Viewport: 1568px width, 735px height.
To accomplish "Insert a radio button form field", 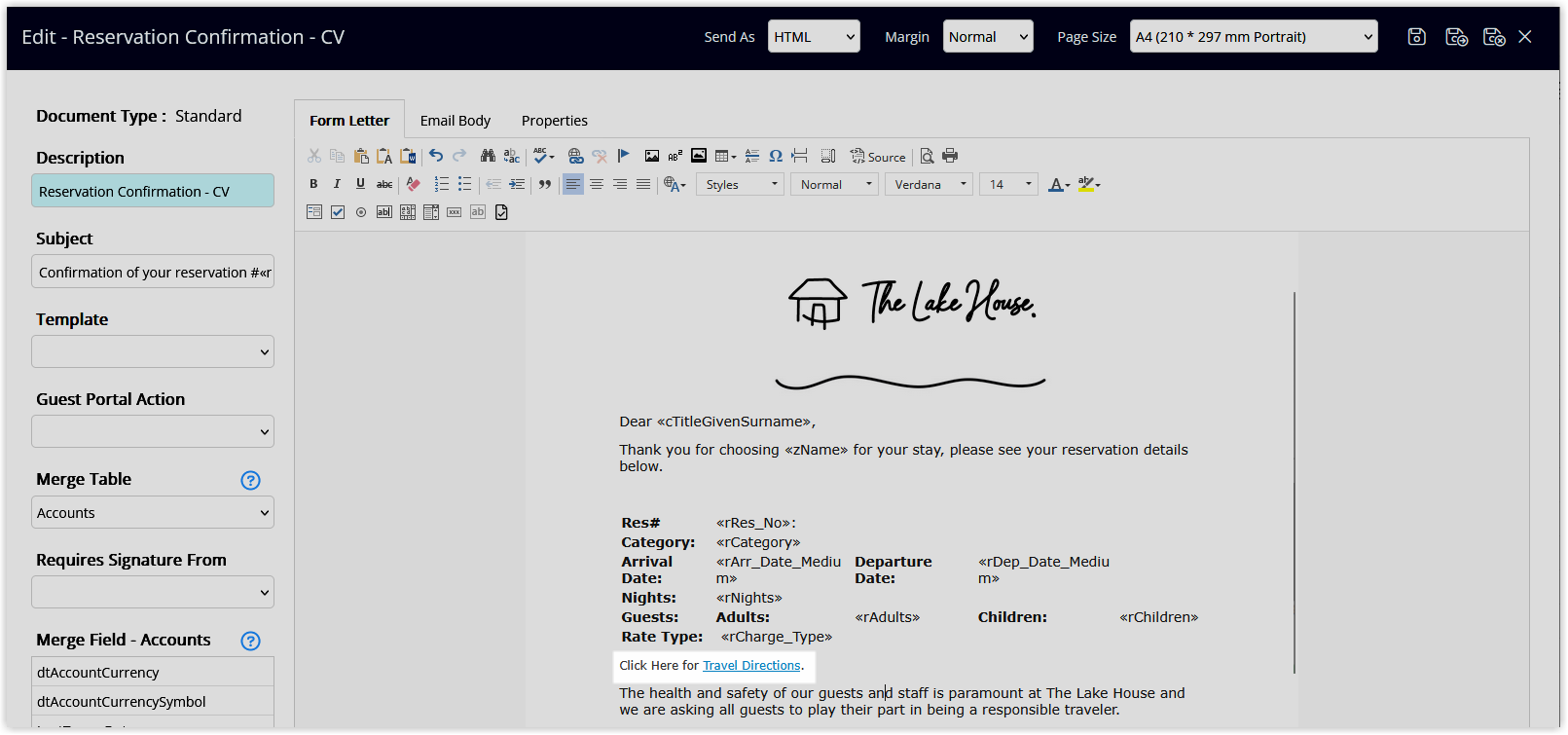I will [x=361, y=212].
